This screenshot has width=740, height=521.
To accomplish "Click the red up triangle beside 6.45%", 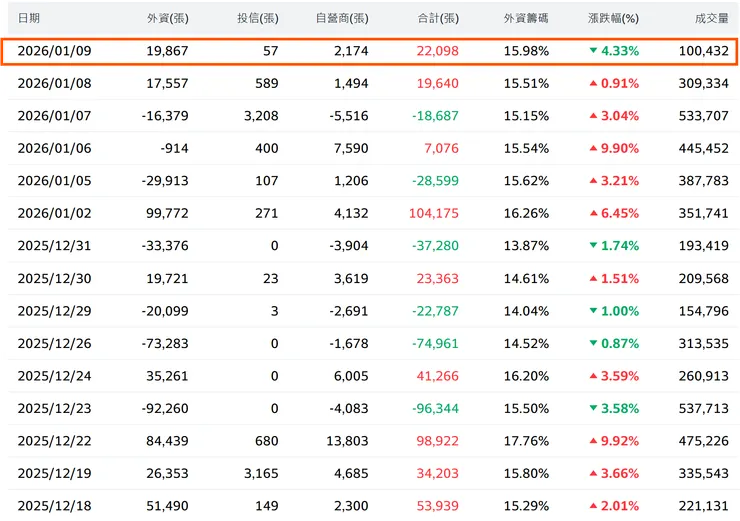I will click(593, 213).
